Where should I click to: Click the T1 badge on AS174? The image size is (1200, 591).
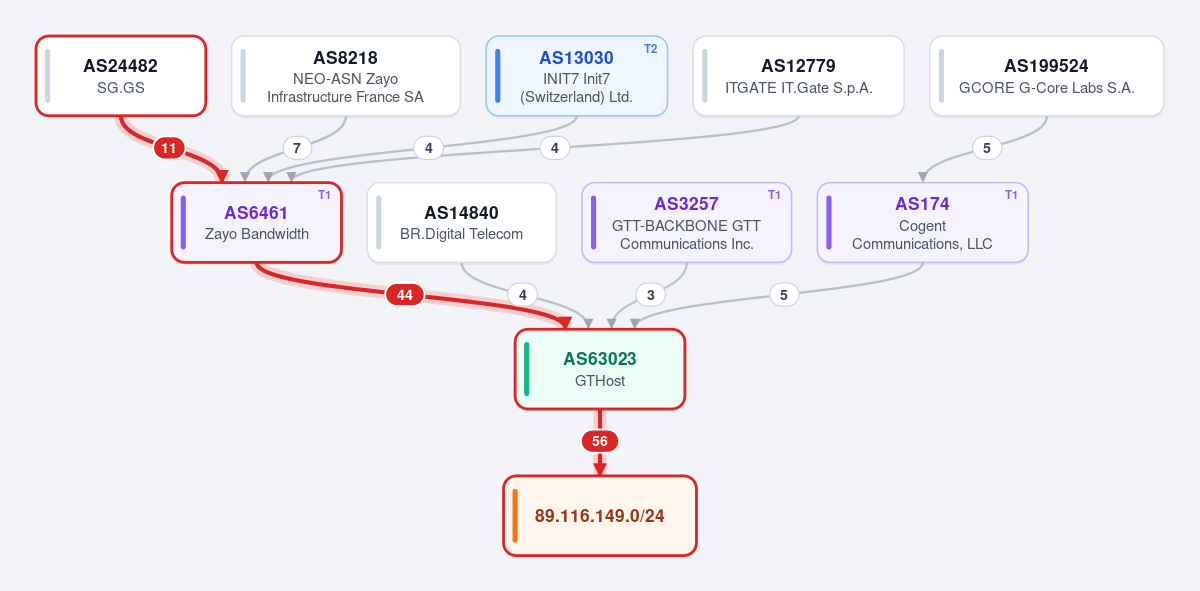[x=1011, y=194]
